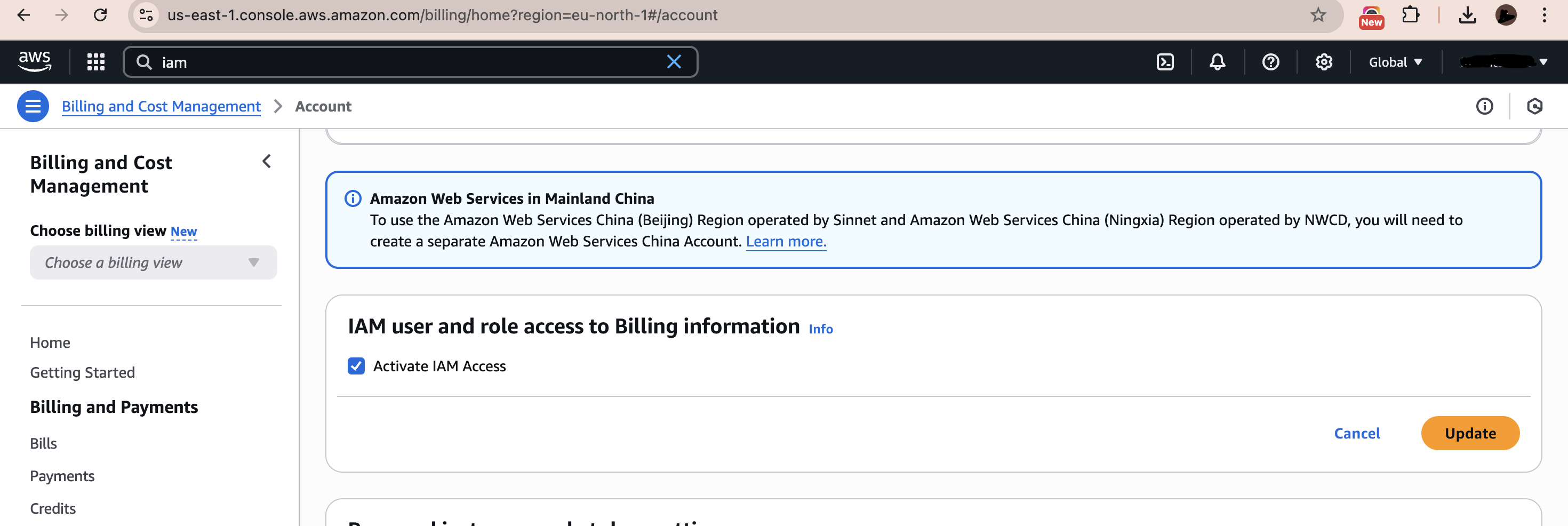This screenshot has height=526, width=1568.
Task: Open the Choose a billing view dropdown
Action: tap(153, 262)
